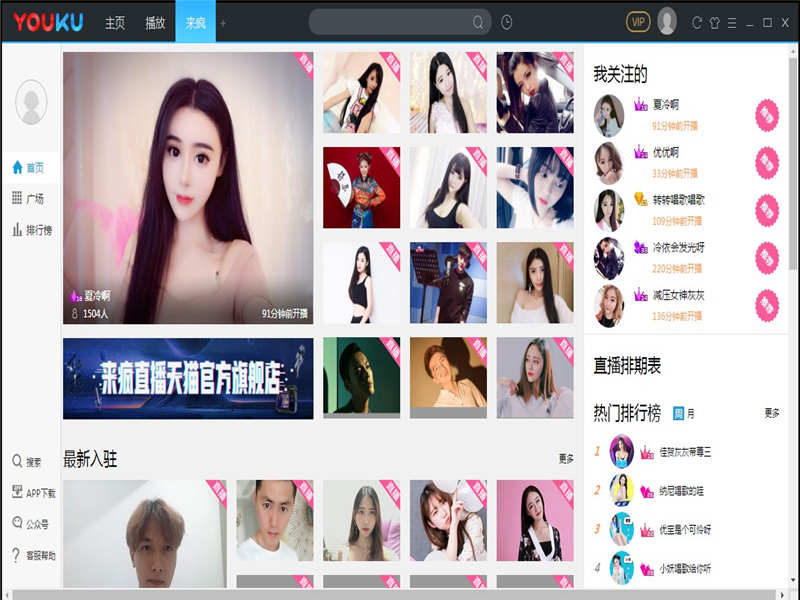Open the user avatar in top bar
Viewport: 800px width, 600px height.
point(667,22)
